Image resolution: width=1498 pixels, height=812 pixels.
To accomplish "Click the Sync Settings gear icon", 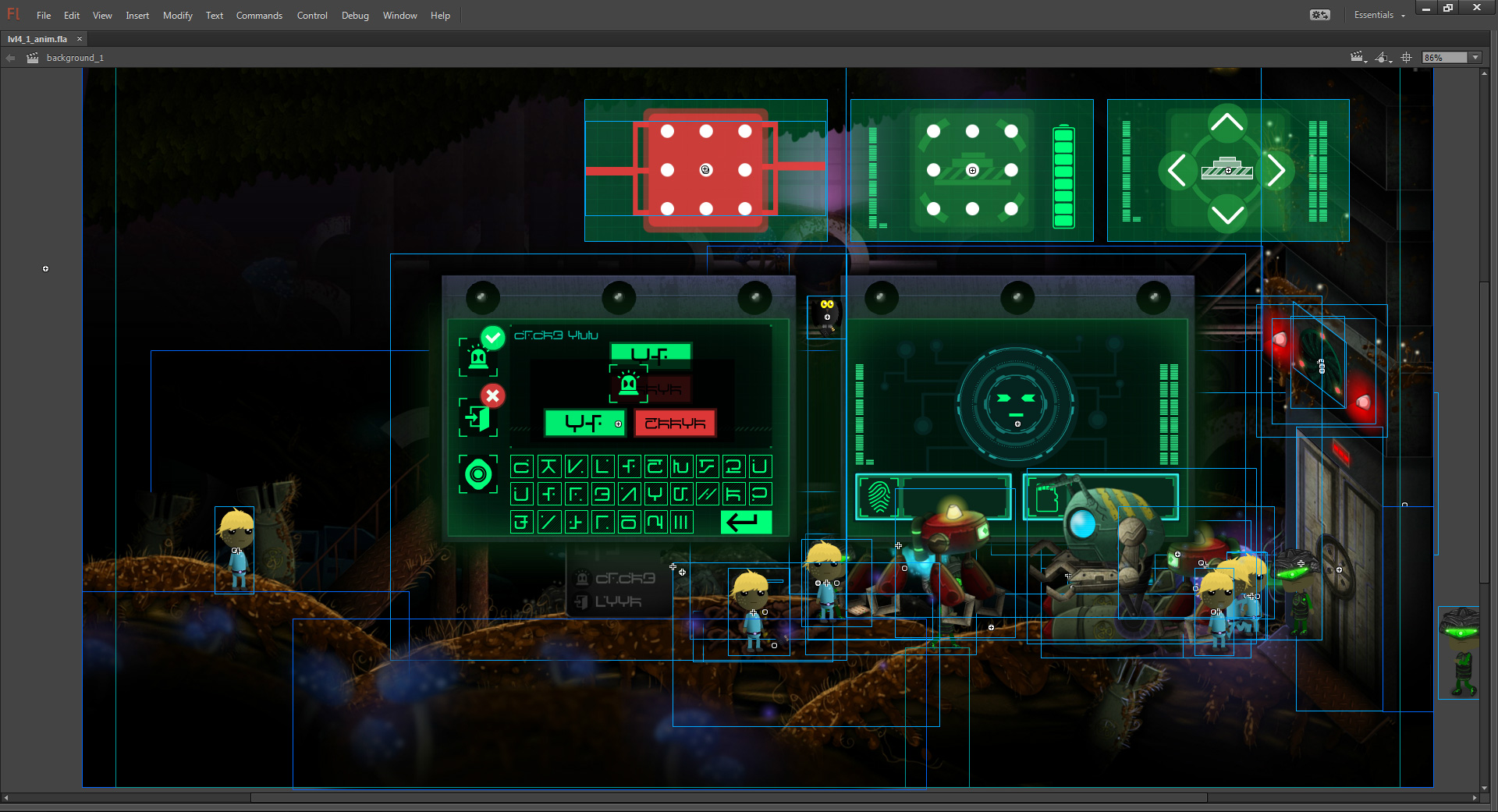I will 1319,15.
